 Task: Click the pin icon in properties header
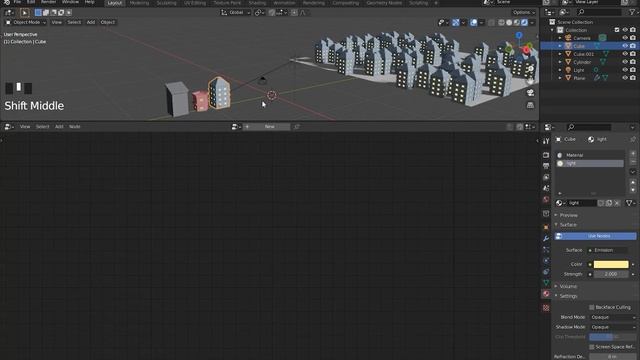[633, 140]
